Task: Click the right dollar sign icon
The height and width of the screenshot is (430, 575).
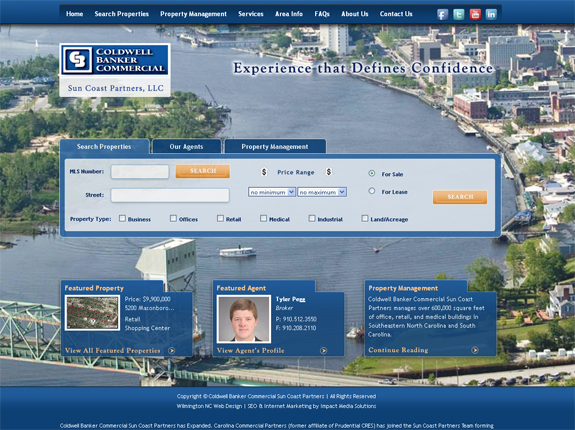Action: click(329, 172)
